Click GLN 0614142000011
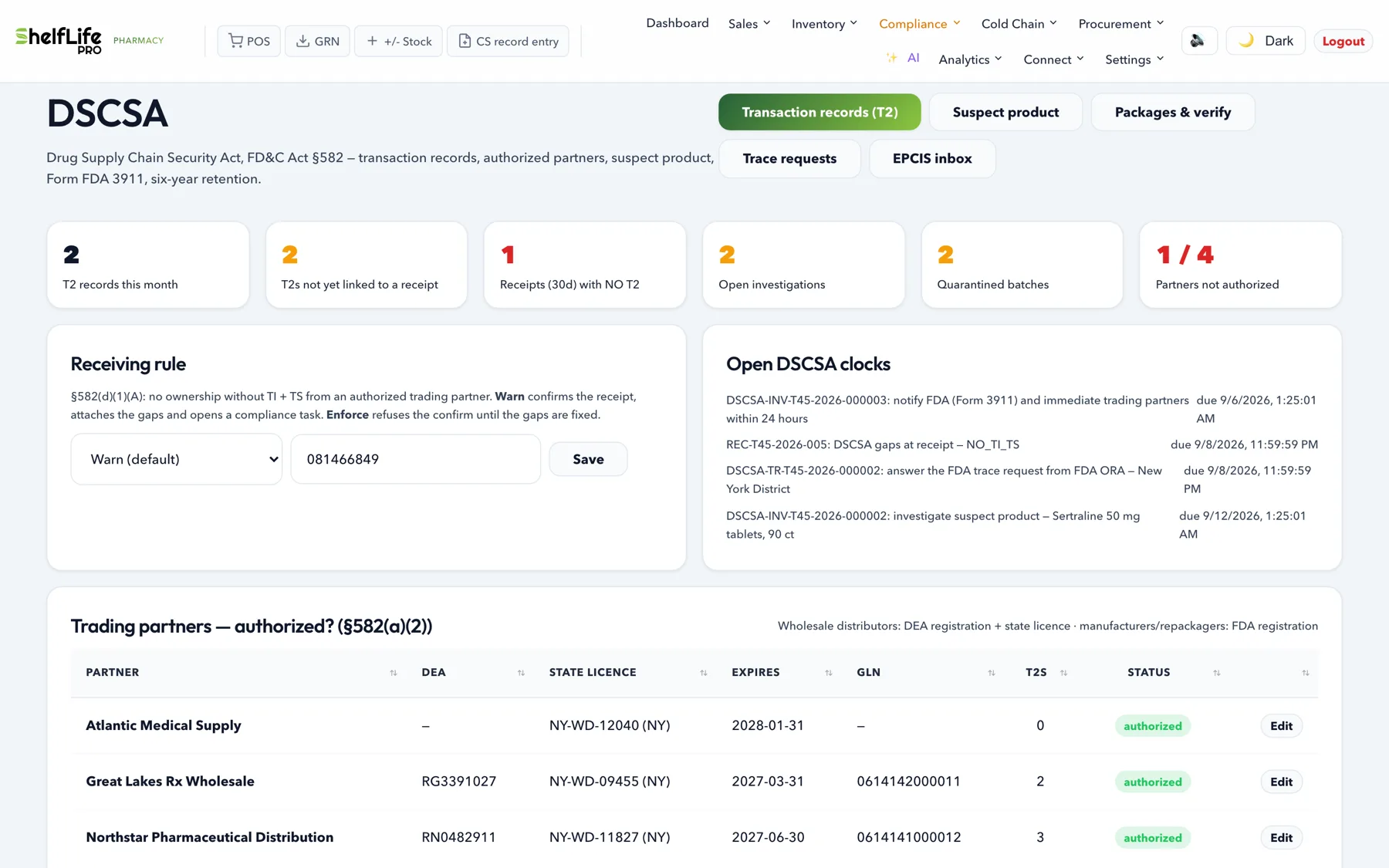Screen dimensions: 1389x868 (x=909, y=782)
